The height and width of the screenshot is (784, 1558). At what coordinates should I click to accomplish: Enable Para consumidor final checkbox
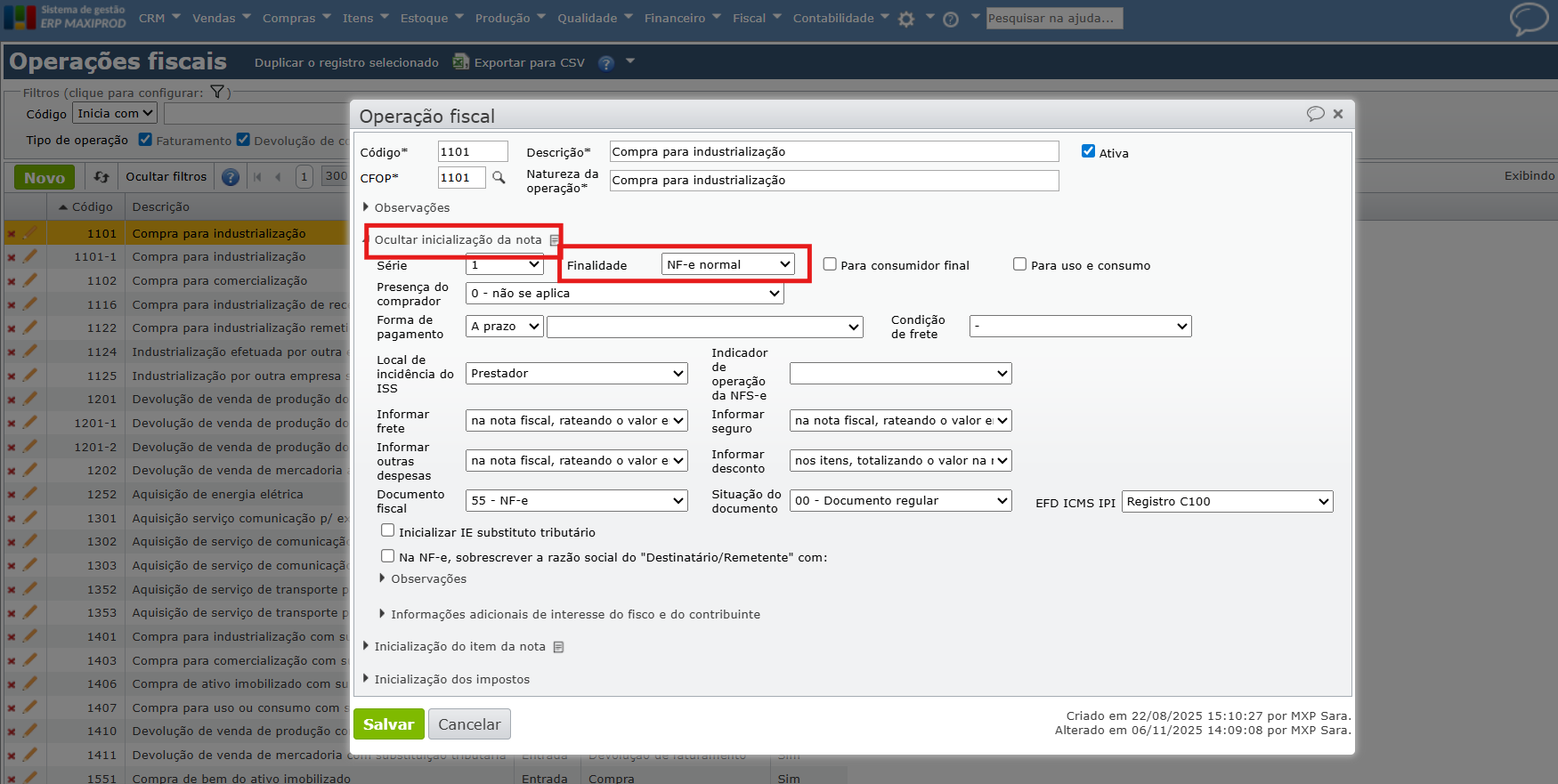pyautogui.click(x=830, y=264)
